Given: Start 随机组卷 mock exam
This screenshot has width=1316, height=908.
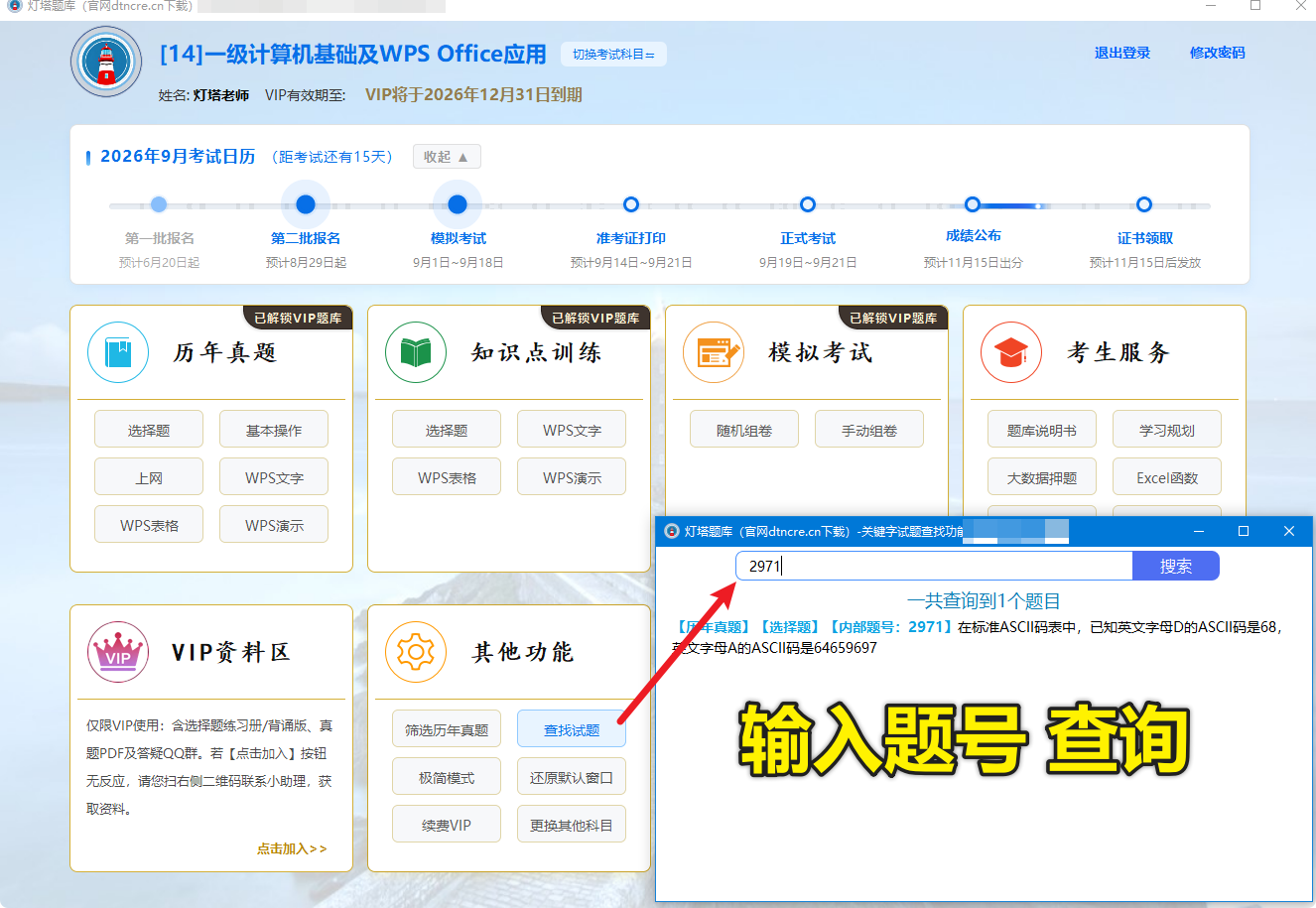Looking at the screenshot, I should coord(744,430).
